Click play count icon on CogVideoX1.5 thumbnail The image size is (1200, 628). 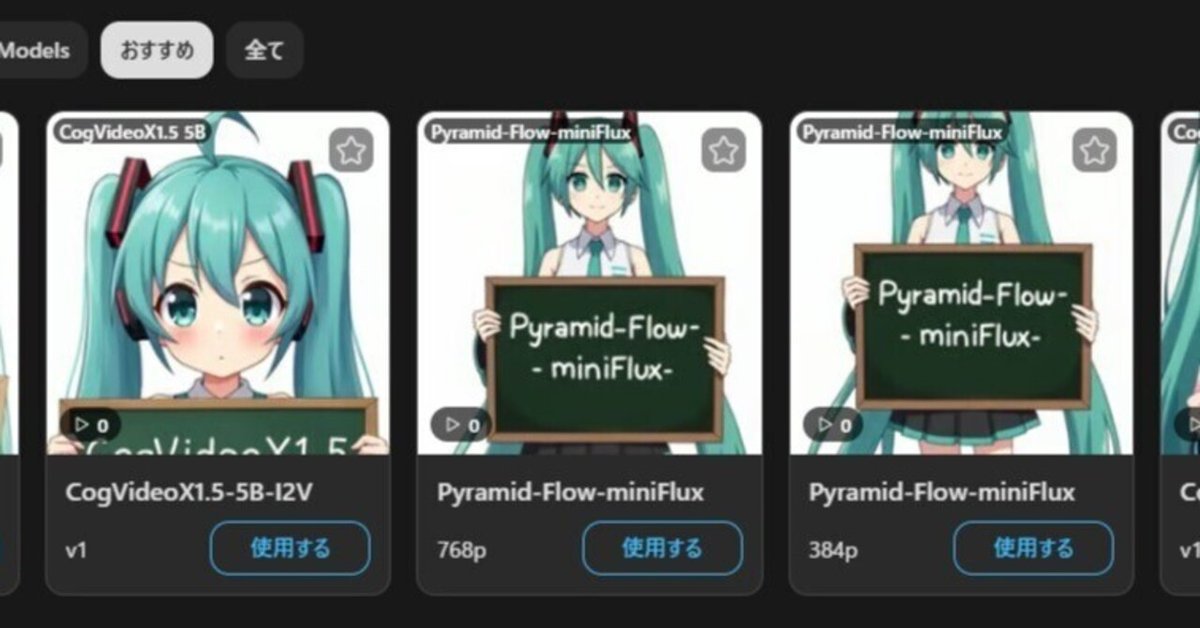coord(90,424)
